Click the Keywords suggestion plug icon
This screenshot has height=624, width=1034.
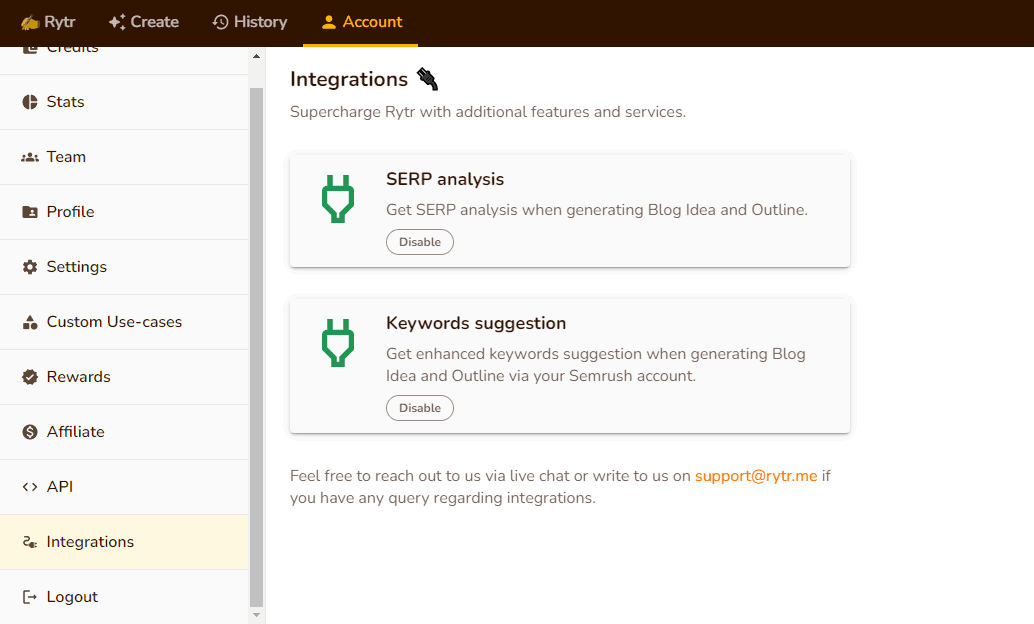coord(337,343)
